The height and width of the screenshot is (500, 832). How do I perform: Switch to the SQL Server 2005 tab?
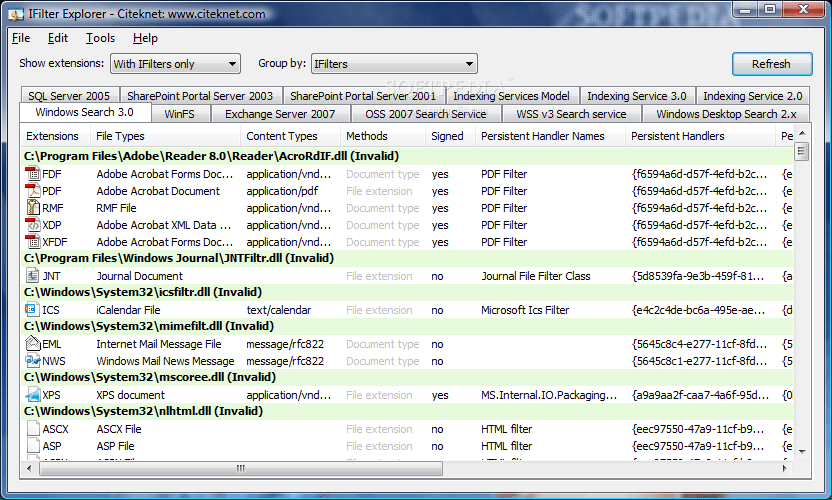[69, 96]
